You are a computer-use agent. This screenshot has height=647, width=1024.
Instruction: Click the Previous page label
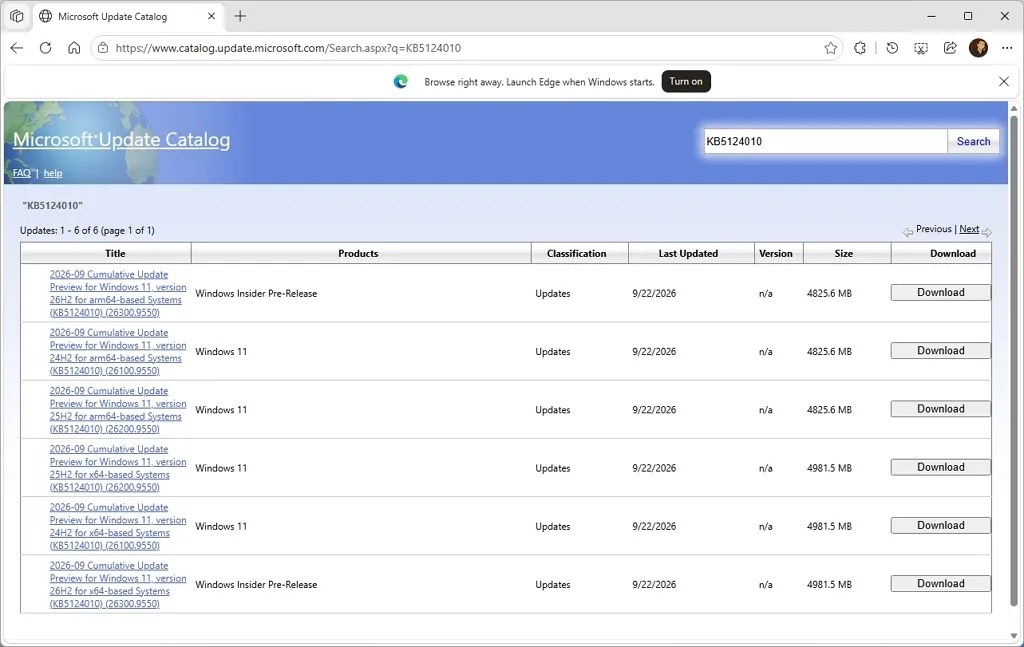(x=933, y=229)
